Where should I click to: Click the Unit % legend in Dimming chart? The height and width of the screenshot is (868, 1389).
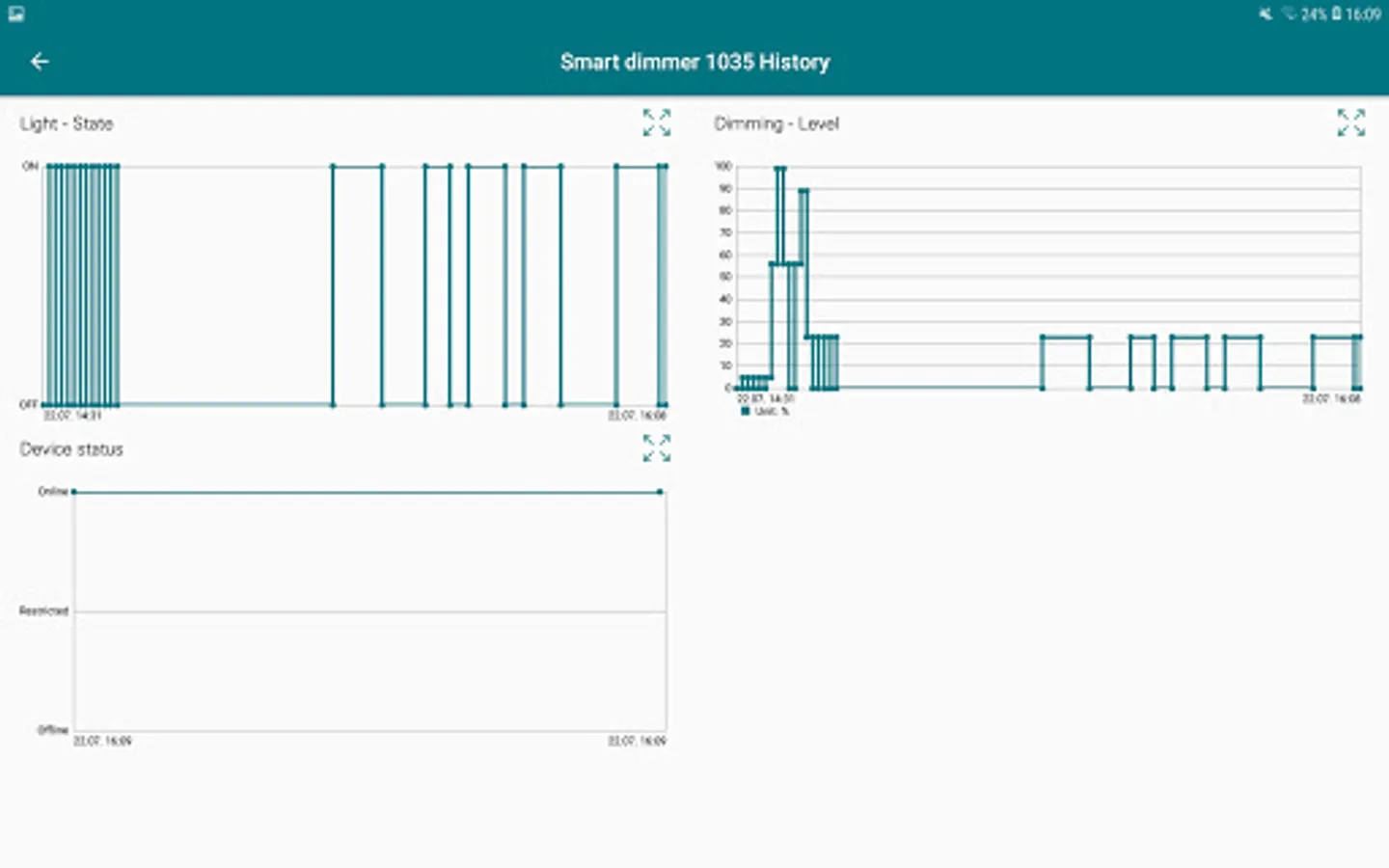point(765,411)
